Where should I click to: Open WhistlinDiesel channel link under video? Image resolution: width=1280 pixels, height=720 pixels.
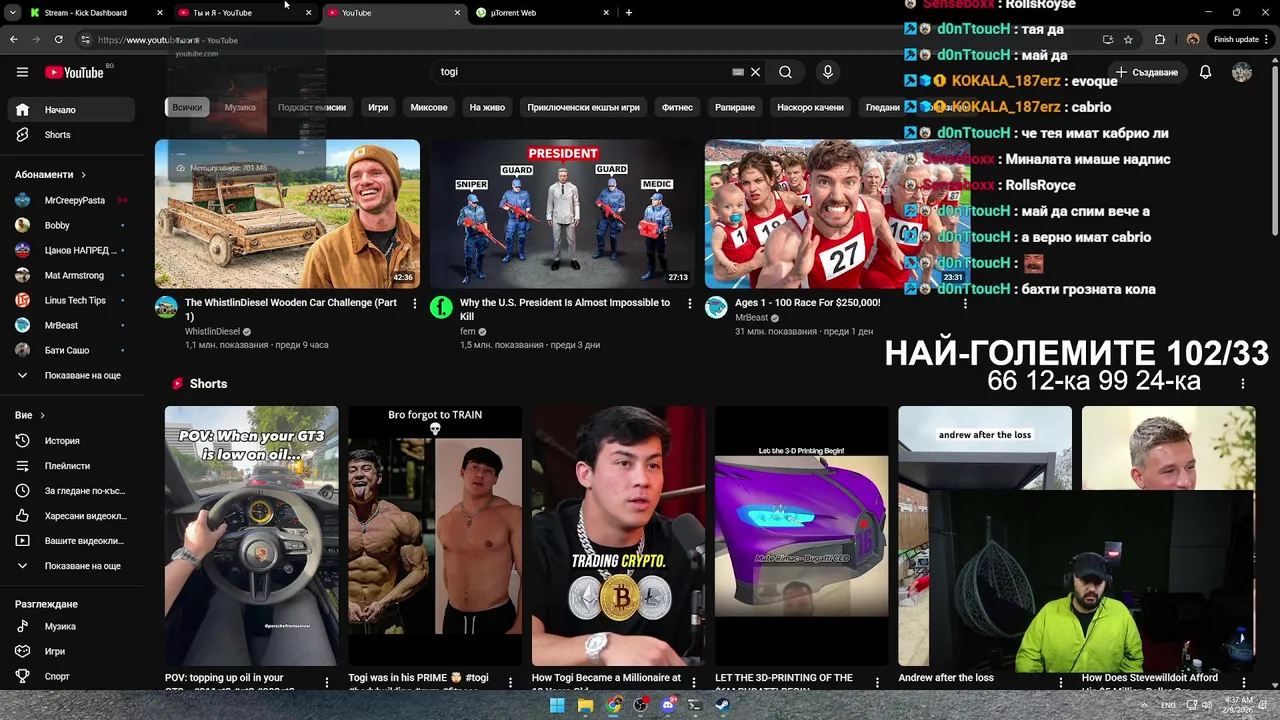(x=212, y=332)
